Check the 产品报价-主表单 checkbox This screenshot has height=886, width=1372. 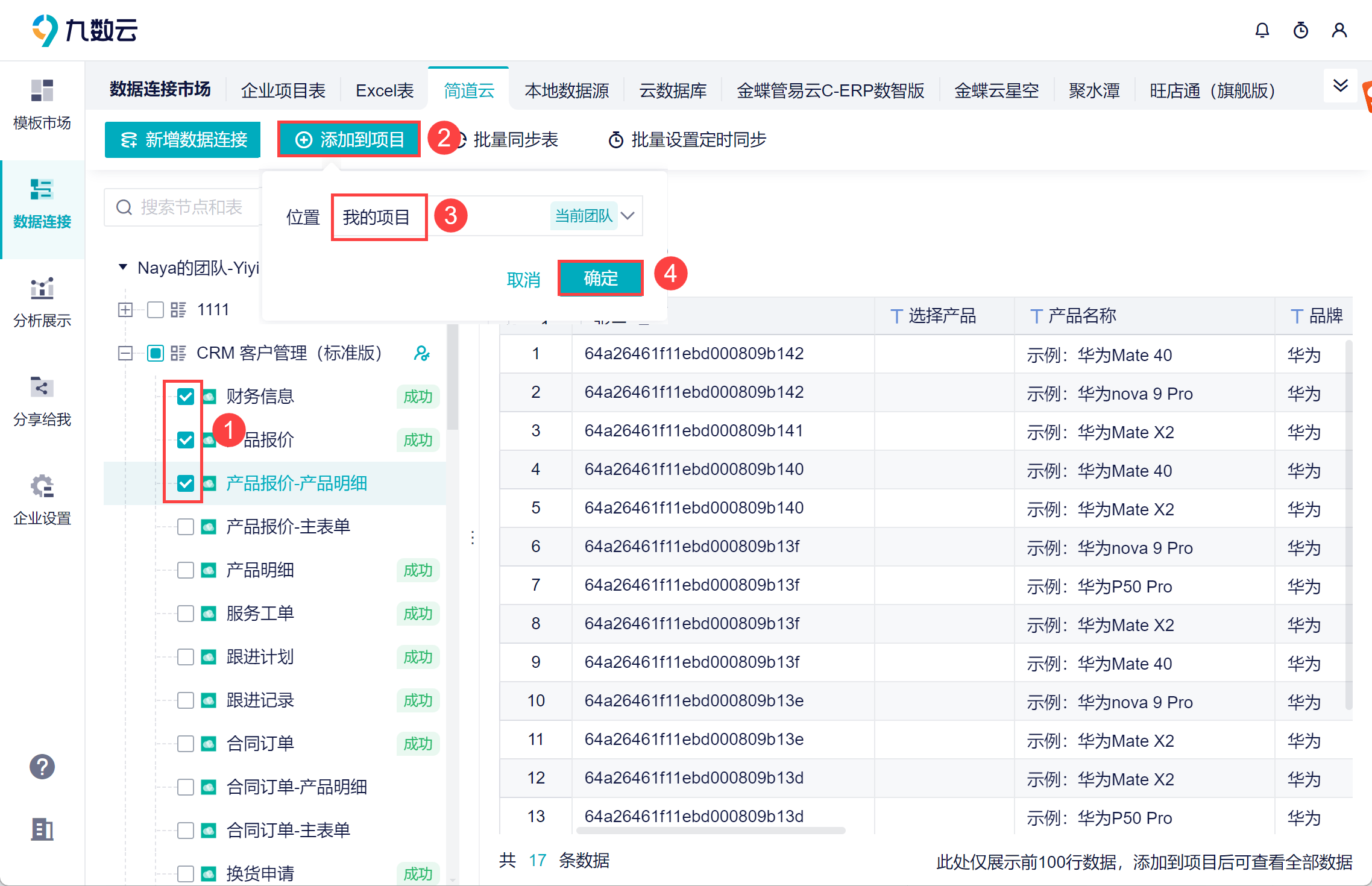[x=186, y=527]
